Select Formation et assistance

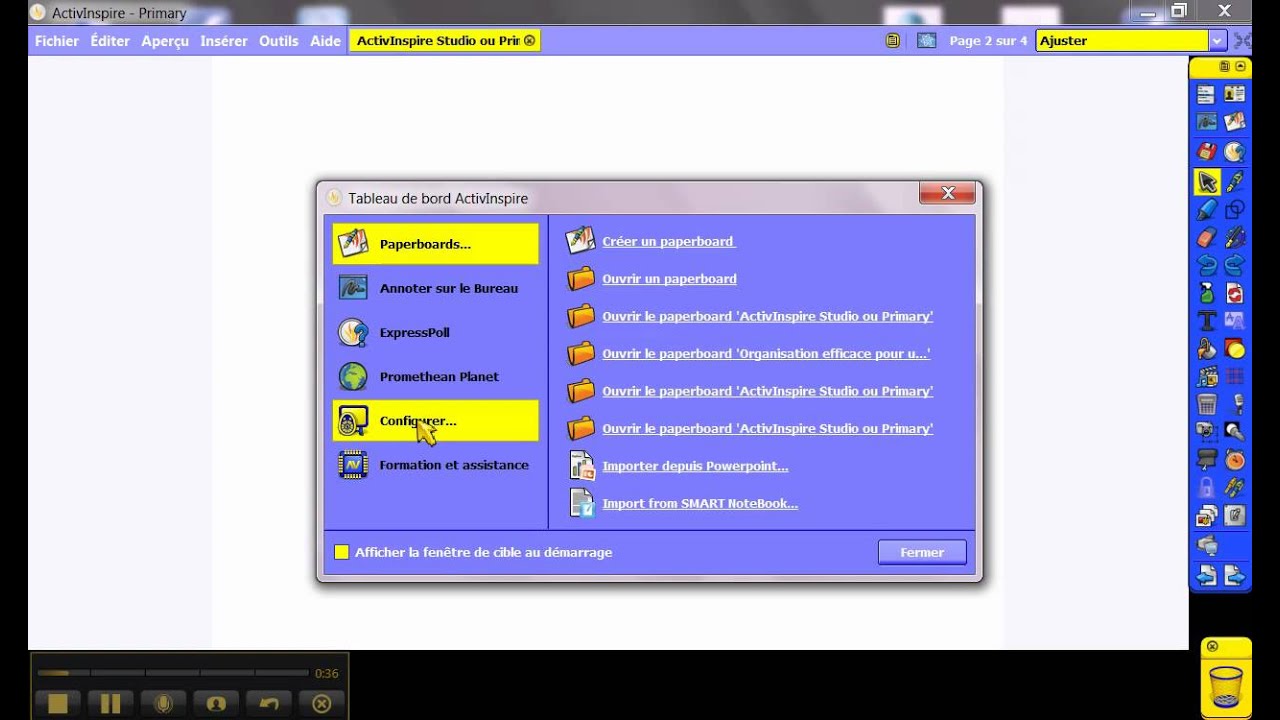tap(435, 465)
